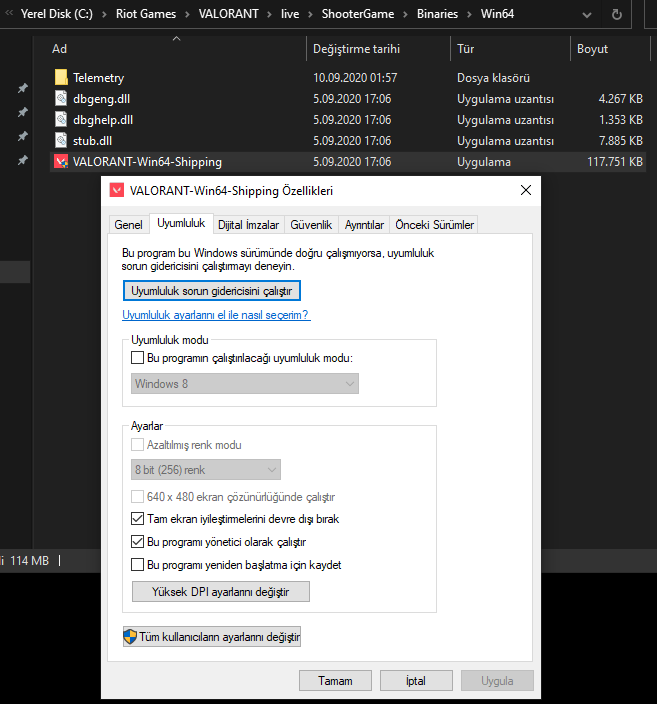Switch to the Güvenlik tab

coord(311,224)
